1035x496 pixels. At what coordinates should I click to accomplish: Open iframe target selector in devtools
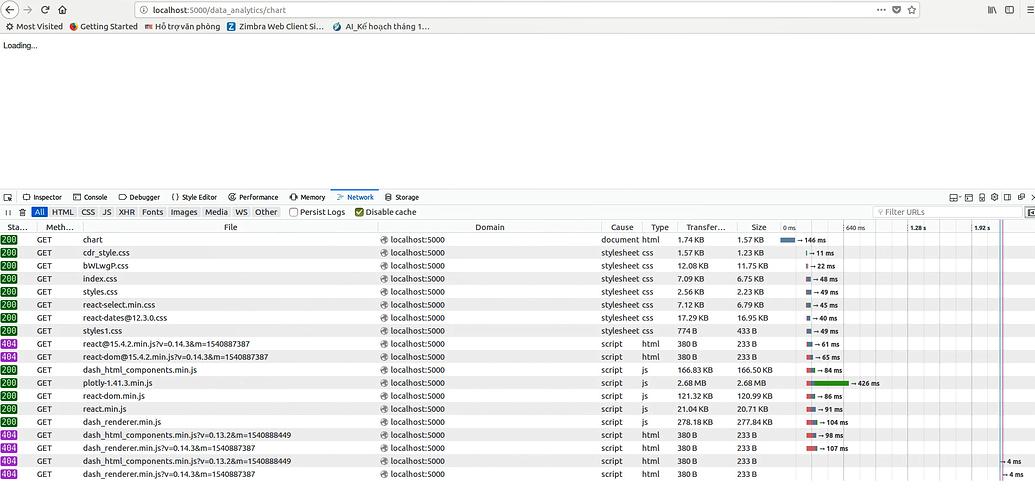pyautogui.click(x=954, y=197)
